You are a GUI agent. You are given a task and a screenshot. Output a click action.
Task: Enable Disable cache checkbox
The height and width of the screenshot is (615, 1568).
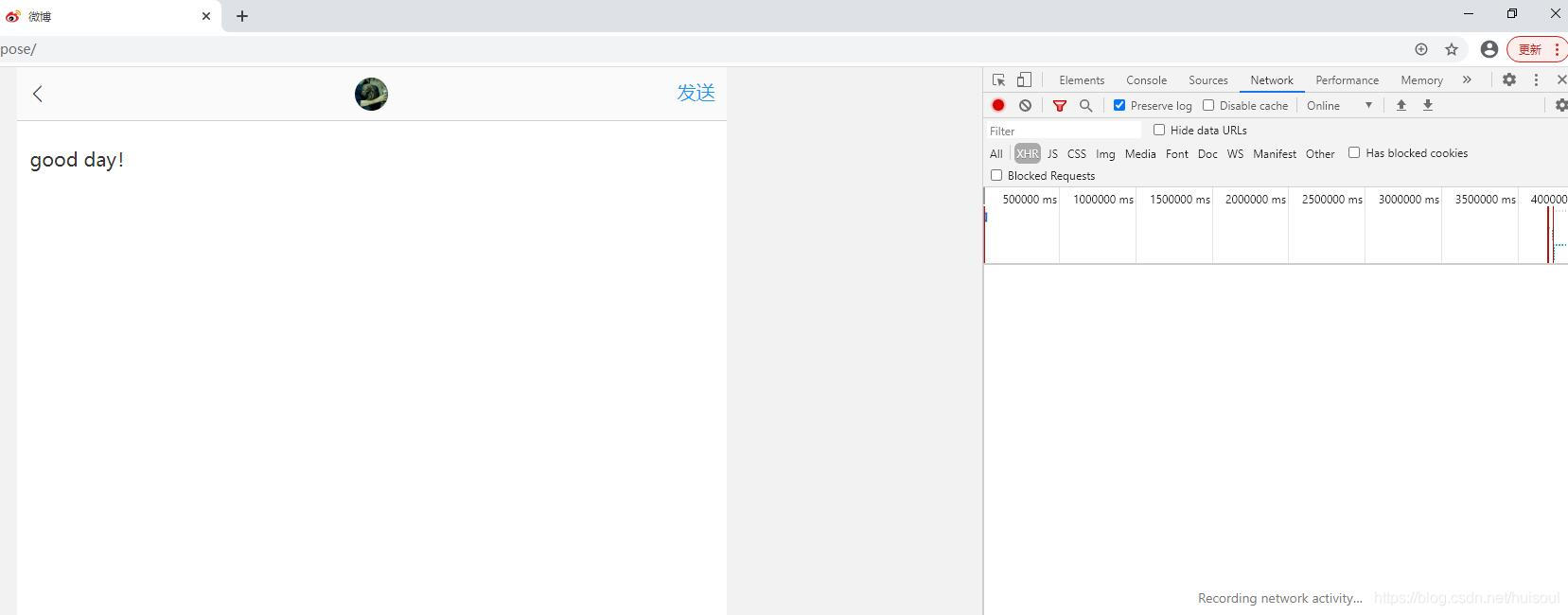[x=1208, y=106]
